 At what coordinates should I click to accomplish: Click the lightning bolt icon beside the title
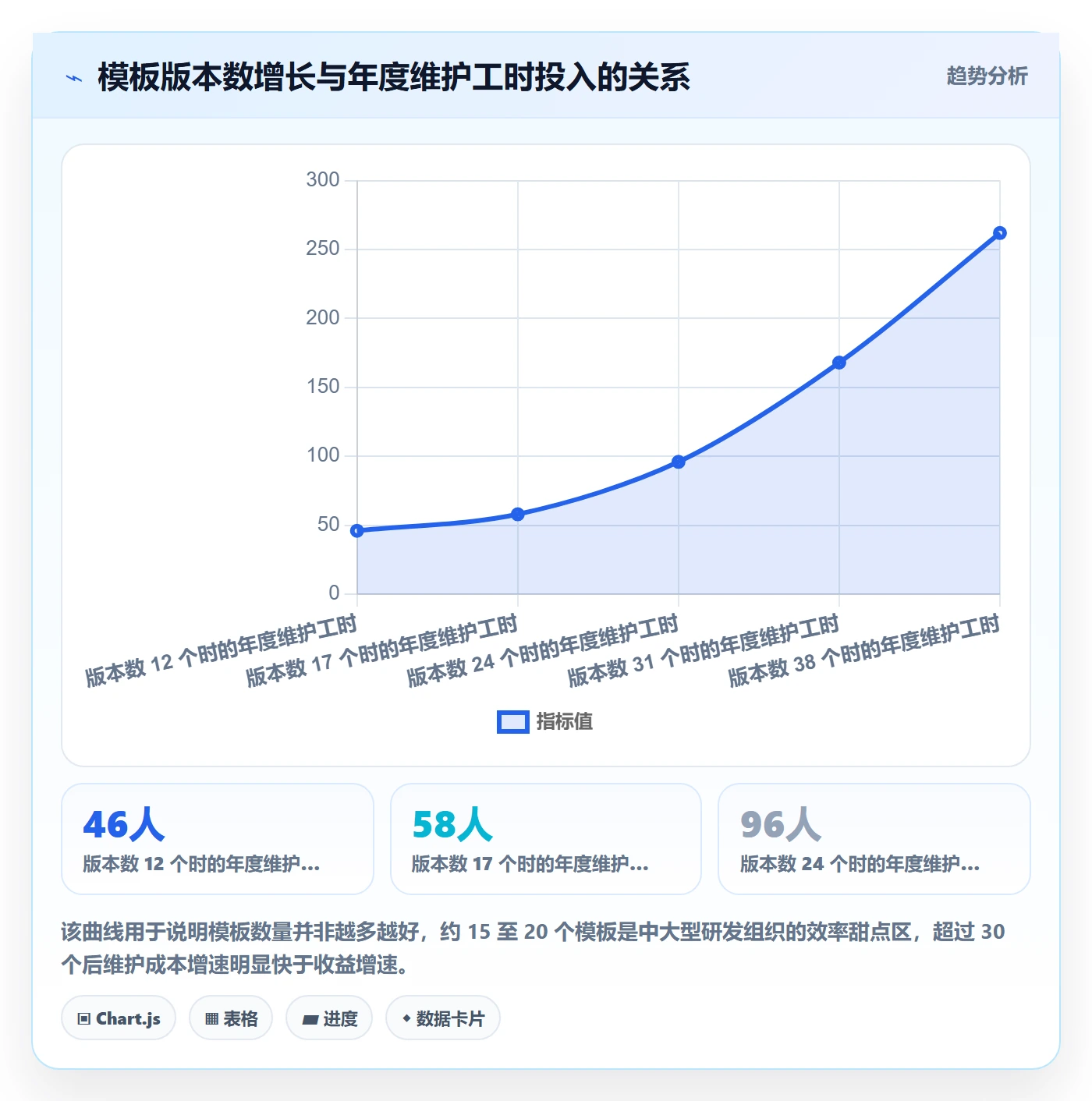(x=74, y=77)
